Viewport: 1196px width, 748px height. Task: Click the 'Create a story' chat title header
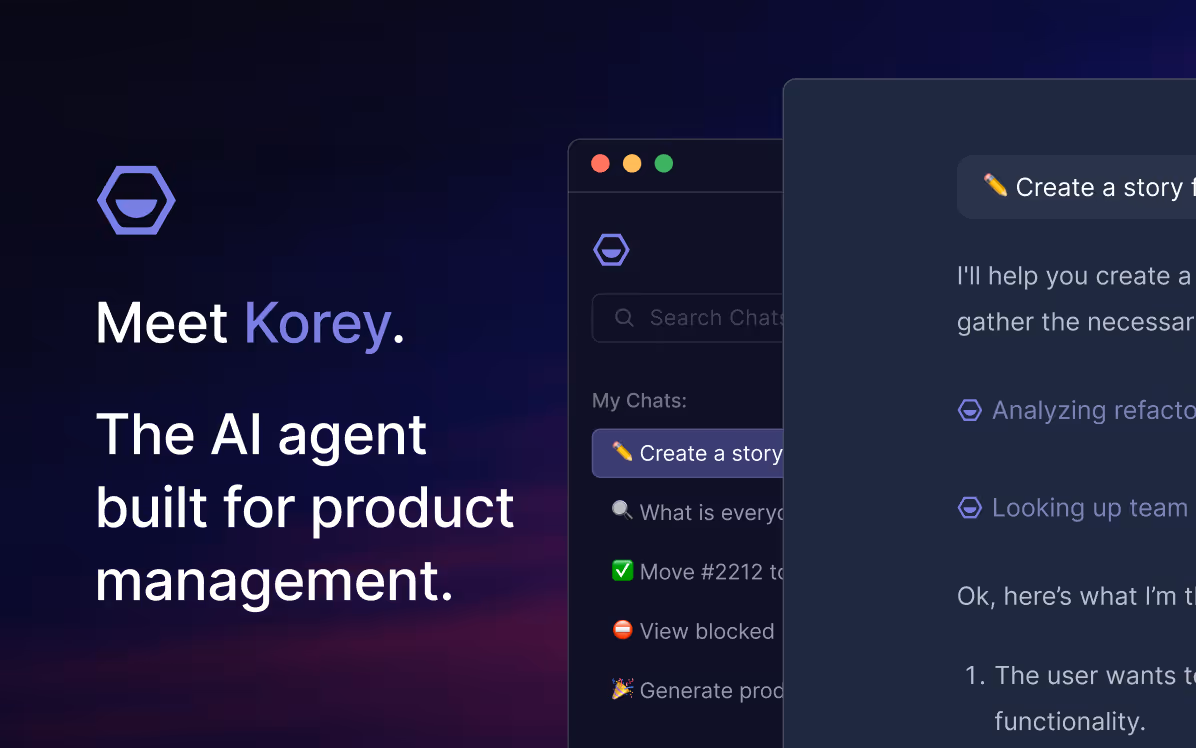tap(1076, 188)
